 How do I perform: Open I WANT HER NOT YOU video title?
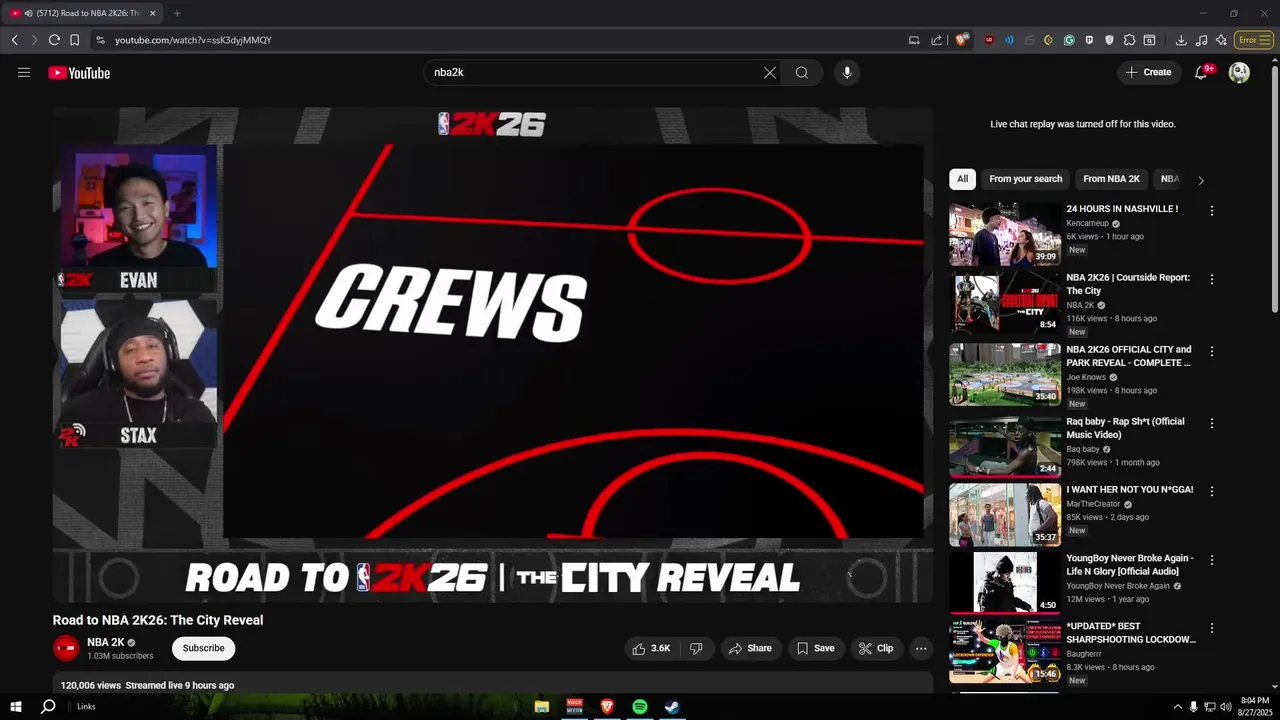(1130, 490)
